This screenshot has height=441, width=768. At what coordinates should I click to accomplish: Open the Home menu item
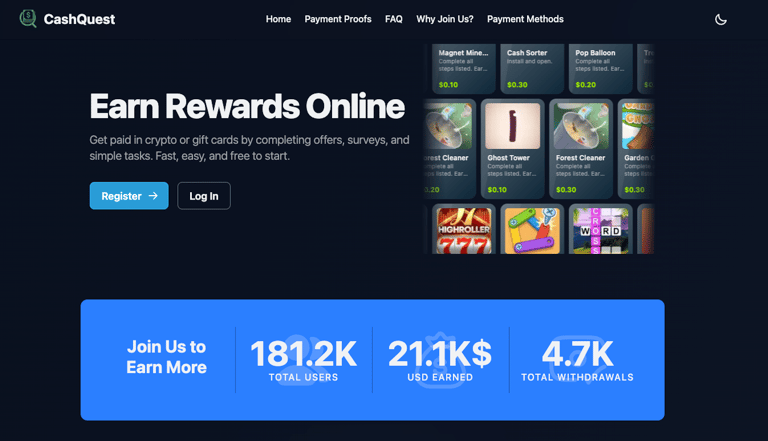click(278, 19)
